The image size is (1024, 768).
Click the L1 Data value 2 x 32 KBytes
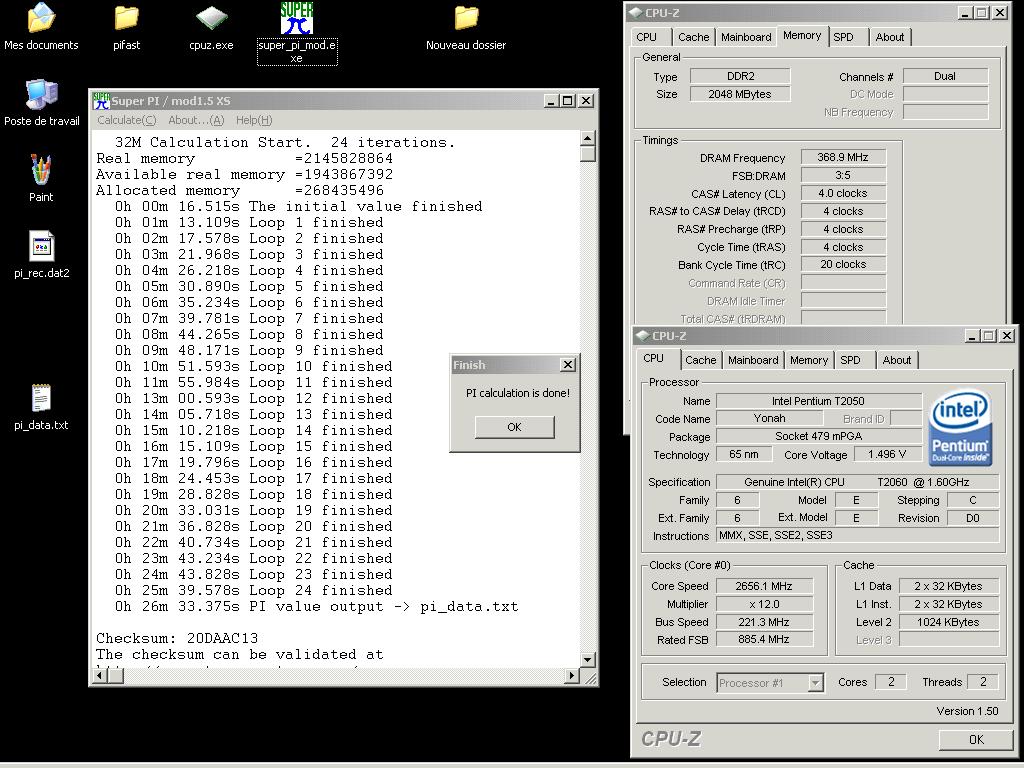948,586
